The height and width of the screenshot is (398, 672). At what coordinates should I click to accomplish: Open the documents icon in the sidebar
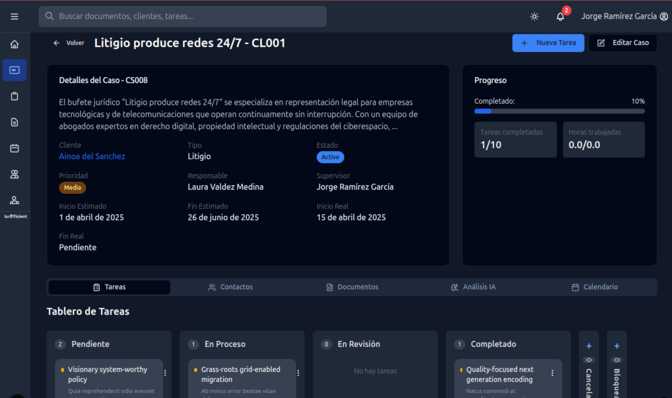pyautogui.click(x=15, y=122)
